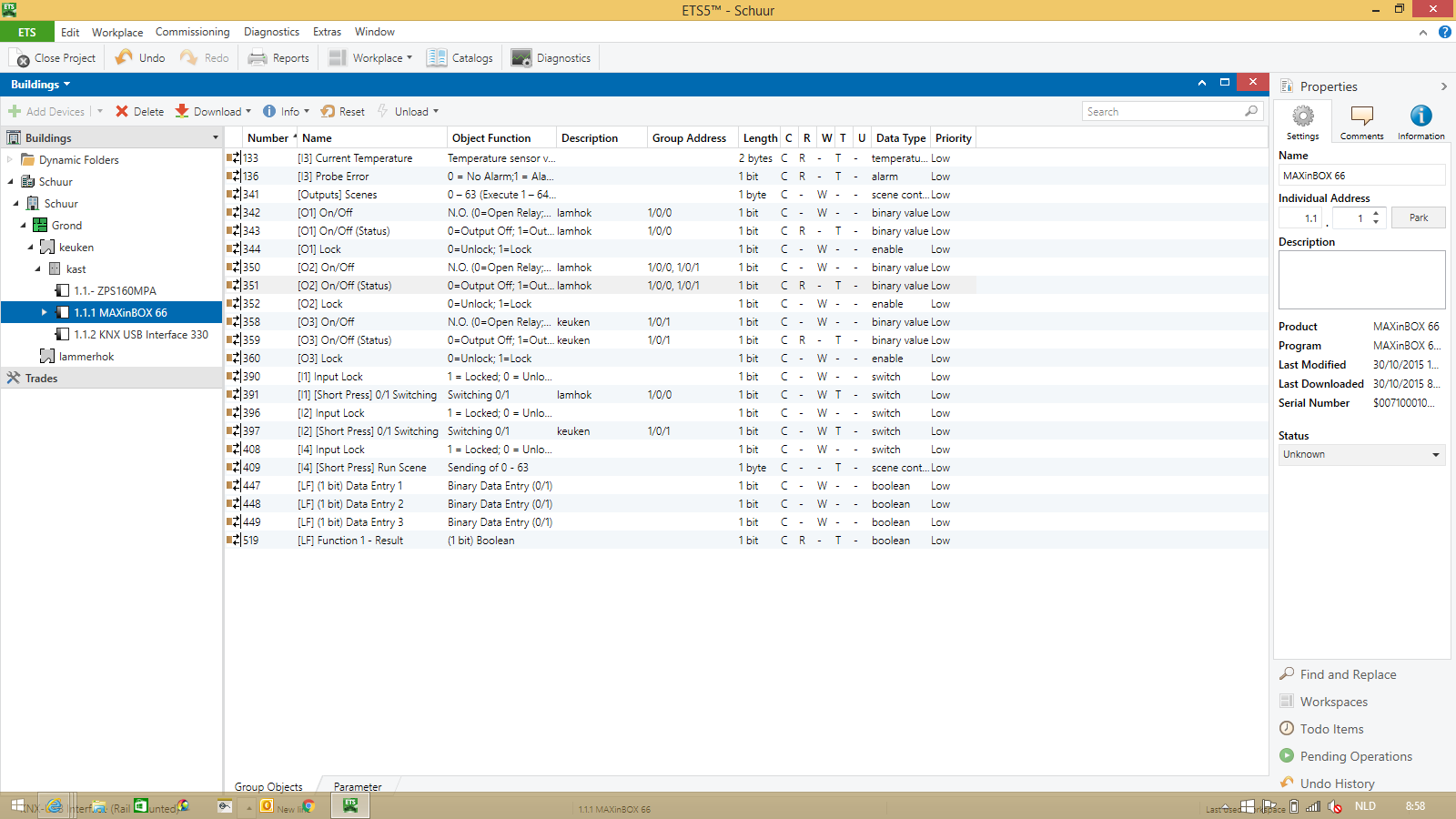Open the Comments tab in Properties
The image size is (1456, 819).
1361,122
